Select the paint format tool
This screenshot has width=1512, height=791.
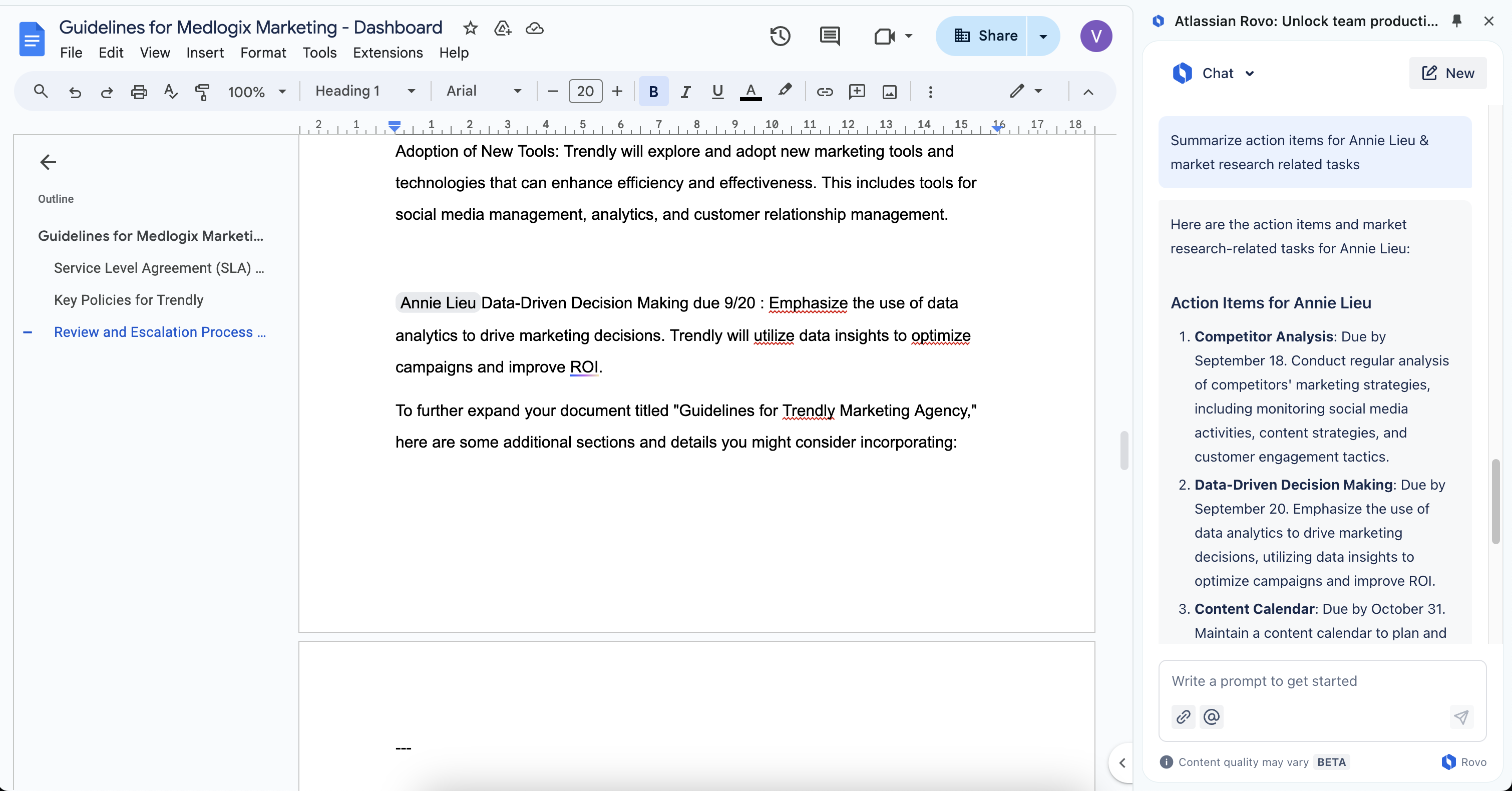pyautogui.click(x=202, y=92)
